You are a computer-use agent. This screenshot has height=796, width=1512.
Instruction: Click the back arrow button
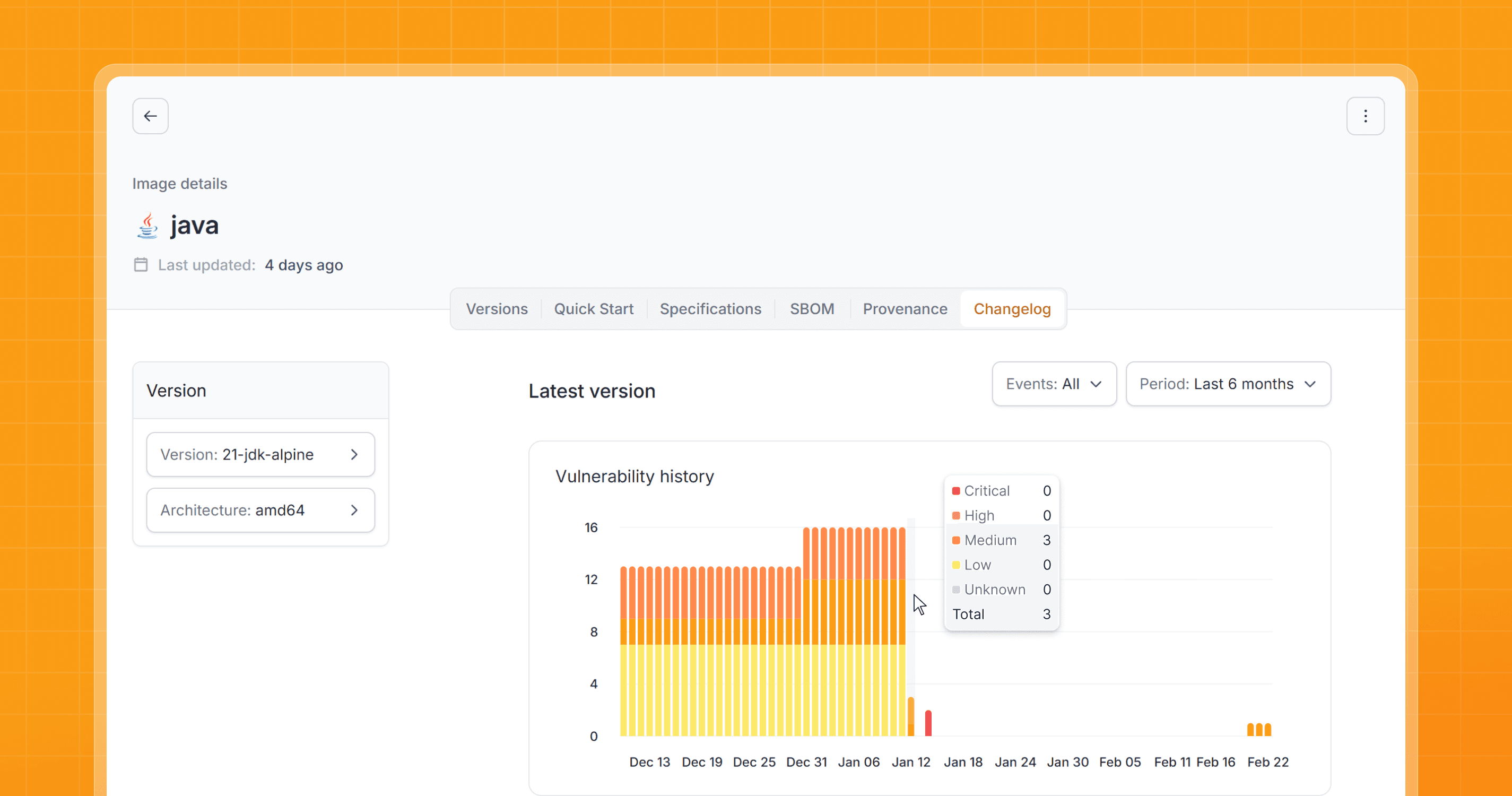[x=150, y=116]
